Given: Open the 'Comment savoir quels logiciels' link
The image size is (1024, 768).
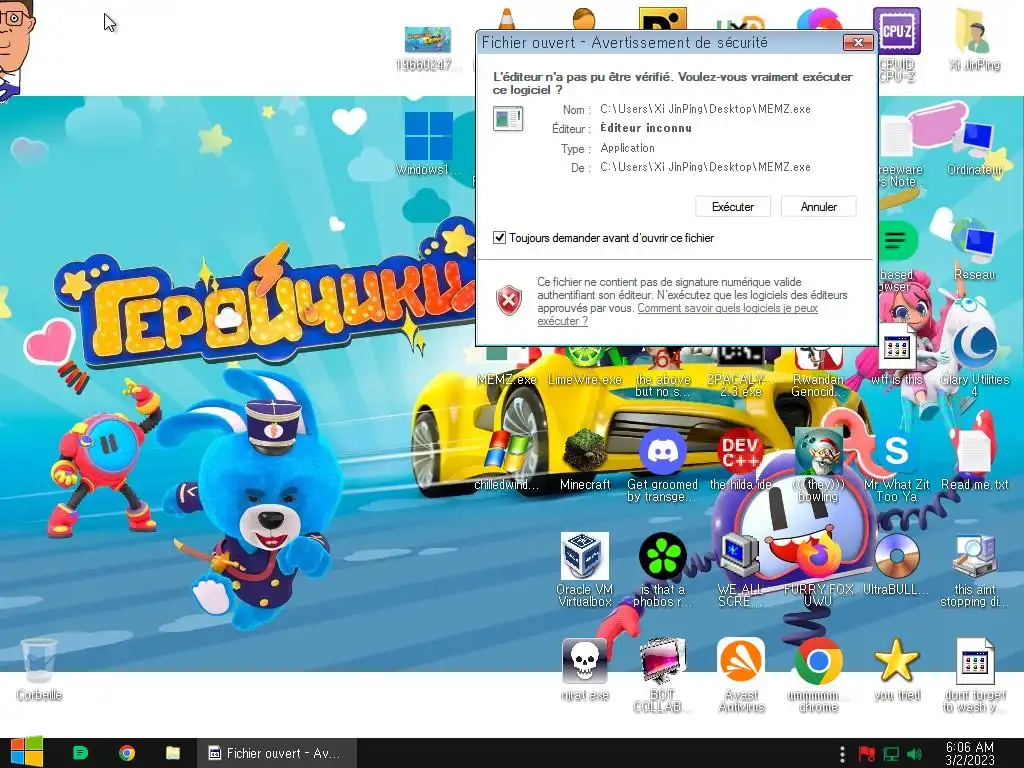Looking at the screenshot, I should (x=677, y=314).
